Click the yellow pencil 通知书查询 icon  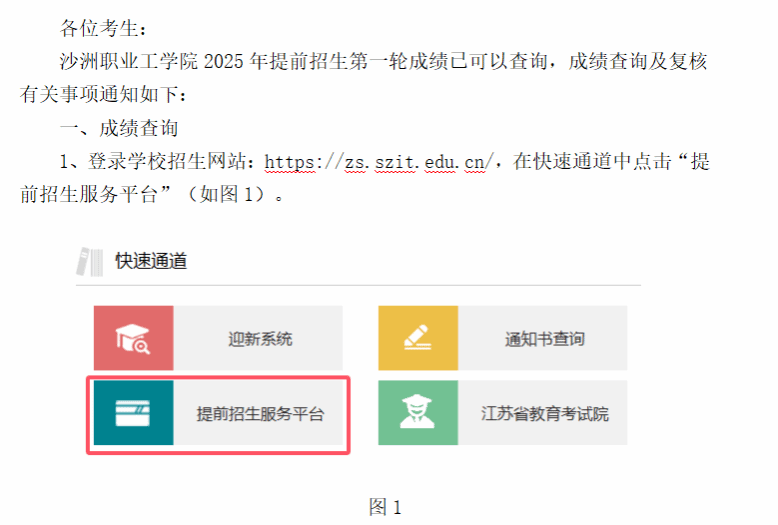(418, 338)
